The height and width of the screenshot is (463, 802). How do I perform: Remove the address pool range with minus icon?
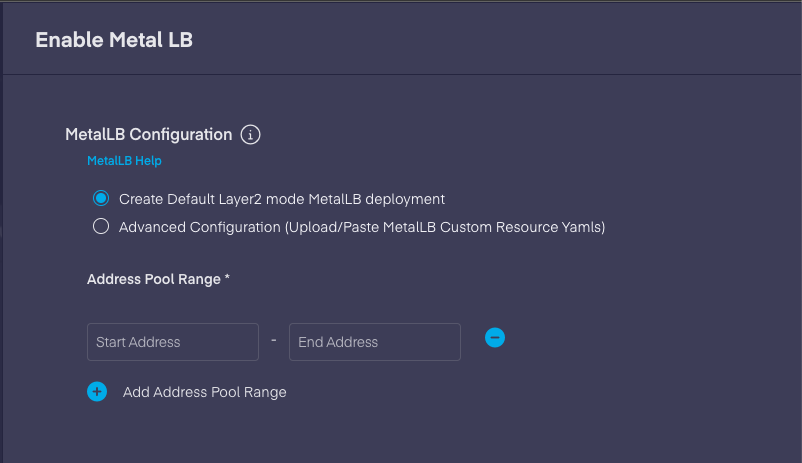[x=494, y=338]
